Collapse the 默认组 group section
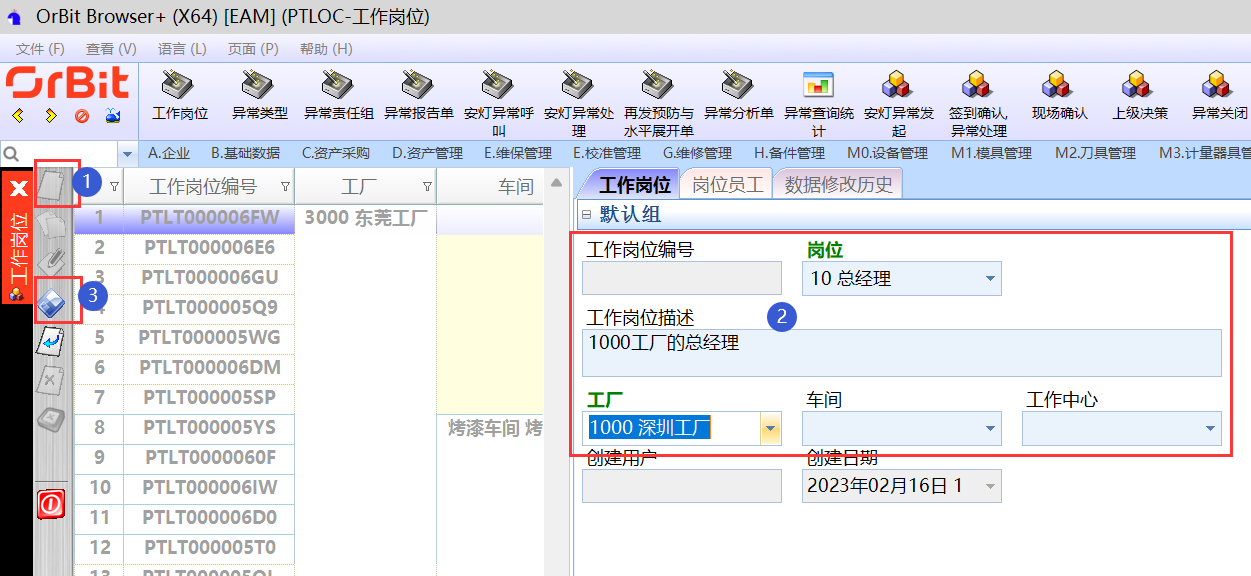Viewport: 1251px width, 576px height. click(x=586, y=215)
